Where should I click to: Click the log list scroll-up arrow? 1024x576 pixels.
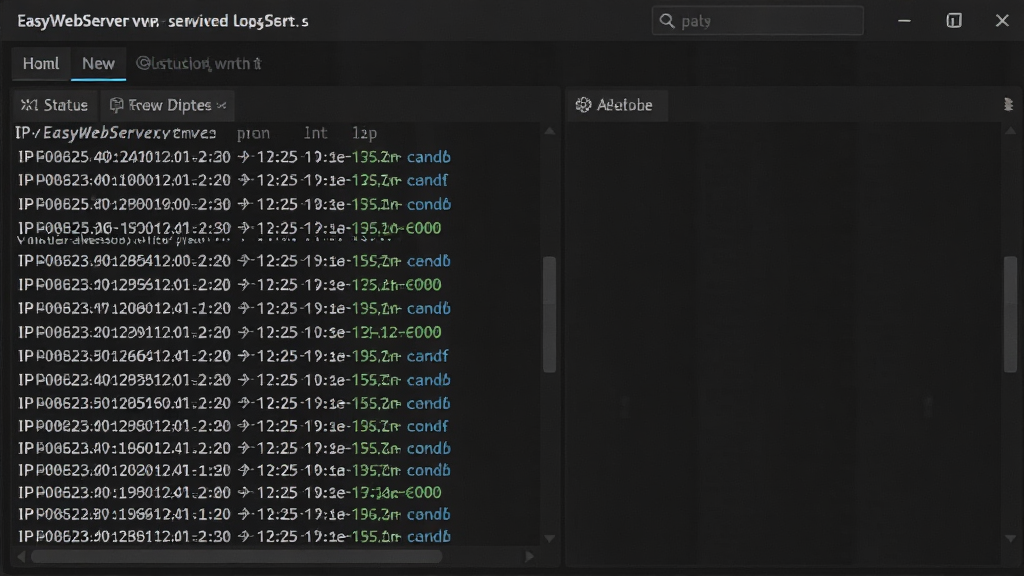point(550,131)
